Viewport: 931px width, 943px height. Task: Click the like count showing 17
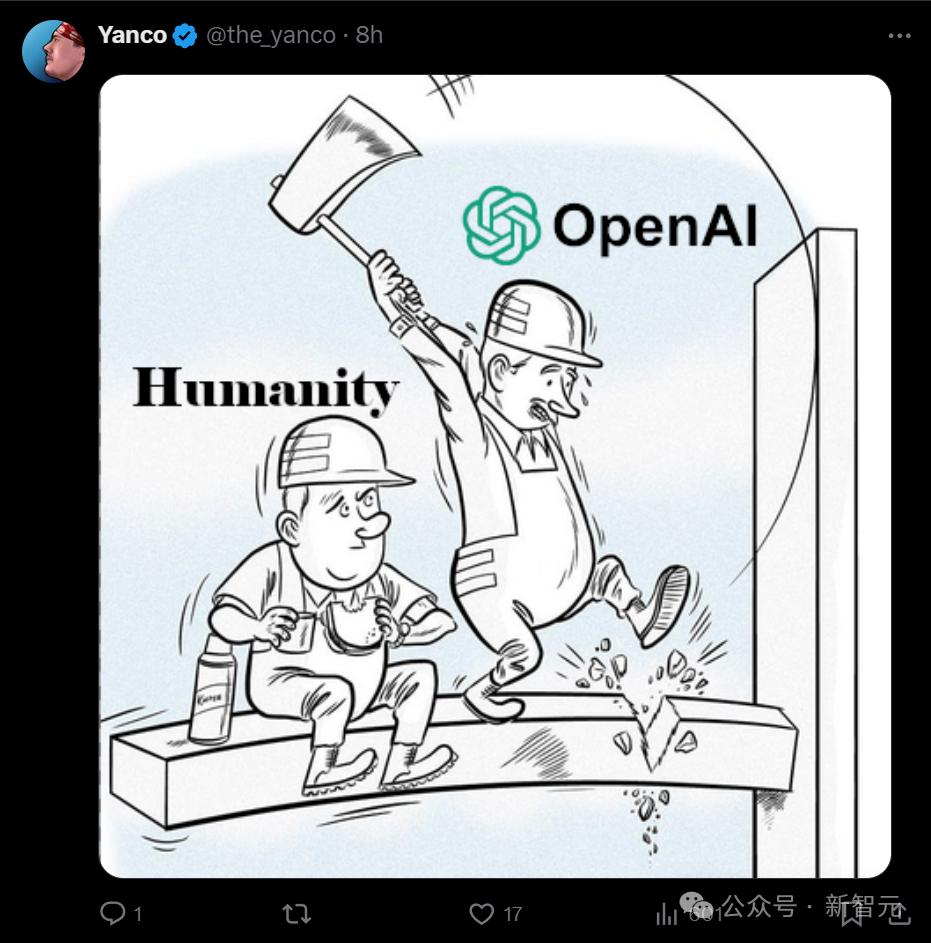point(512,914)
